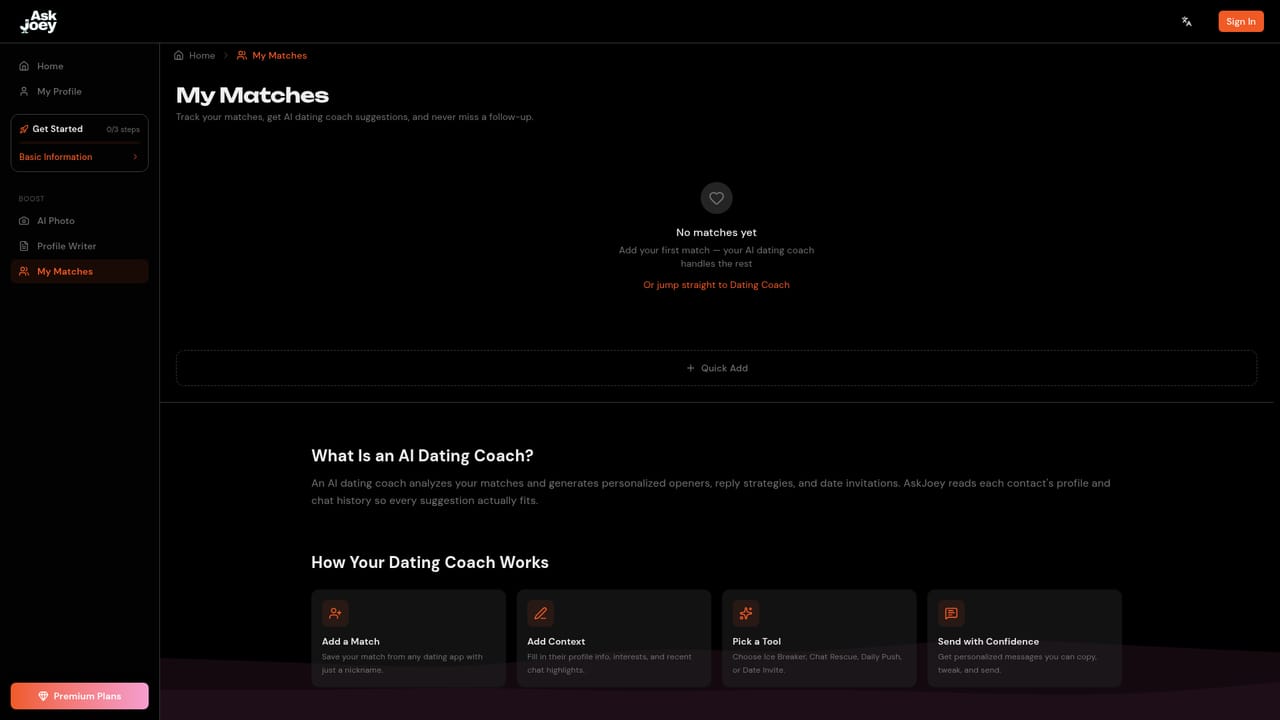Click the Add a Match card title

[351, 642]
